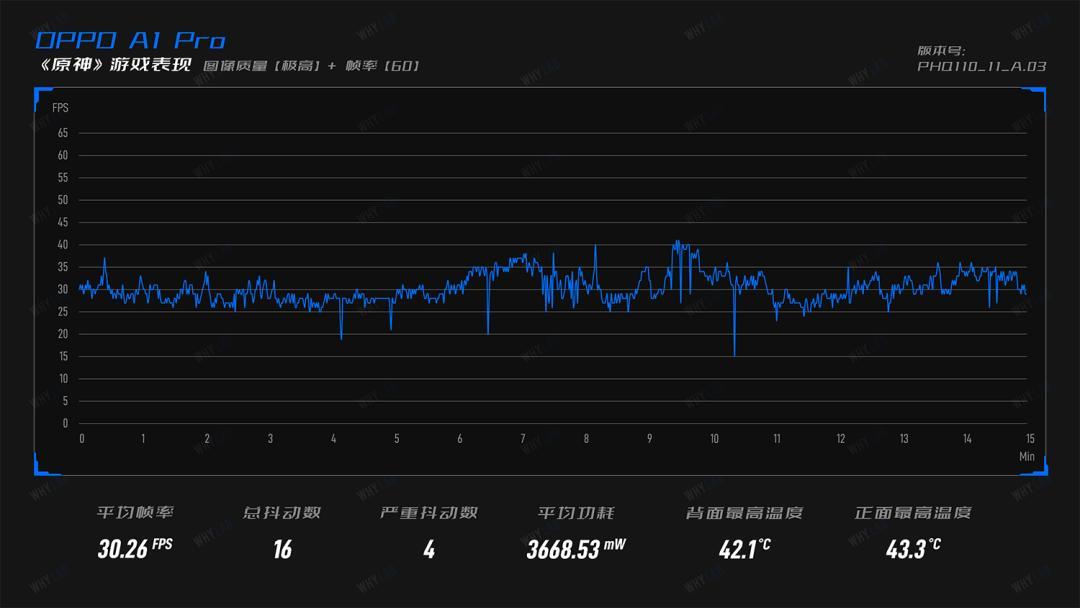Click the total jitter value 16
The width and height of the screenshot is (1080, 608).
pos(282,549)
